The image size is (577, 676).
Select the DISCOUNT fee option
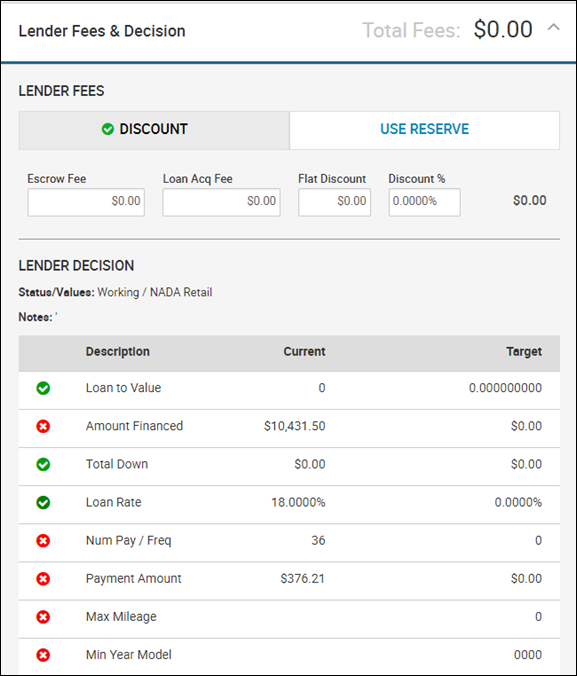tap(154, 130)
